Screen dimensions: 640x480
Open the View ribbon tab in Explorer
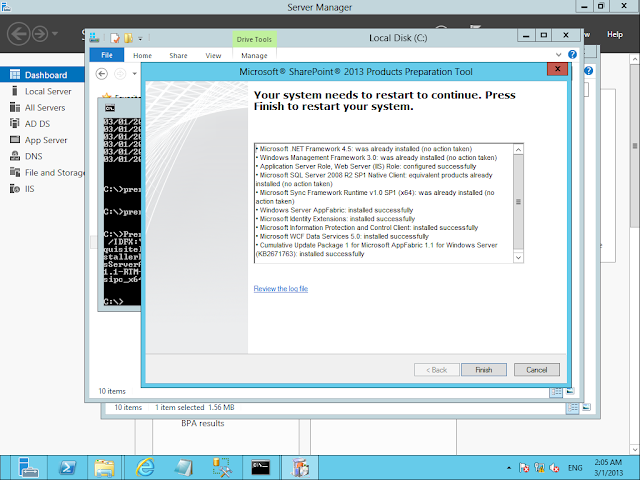click(x=213, y=56)
